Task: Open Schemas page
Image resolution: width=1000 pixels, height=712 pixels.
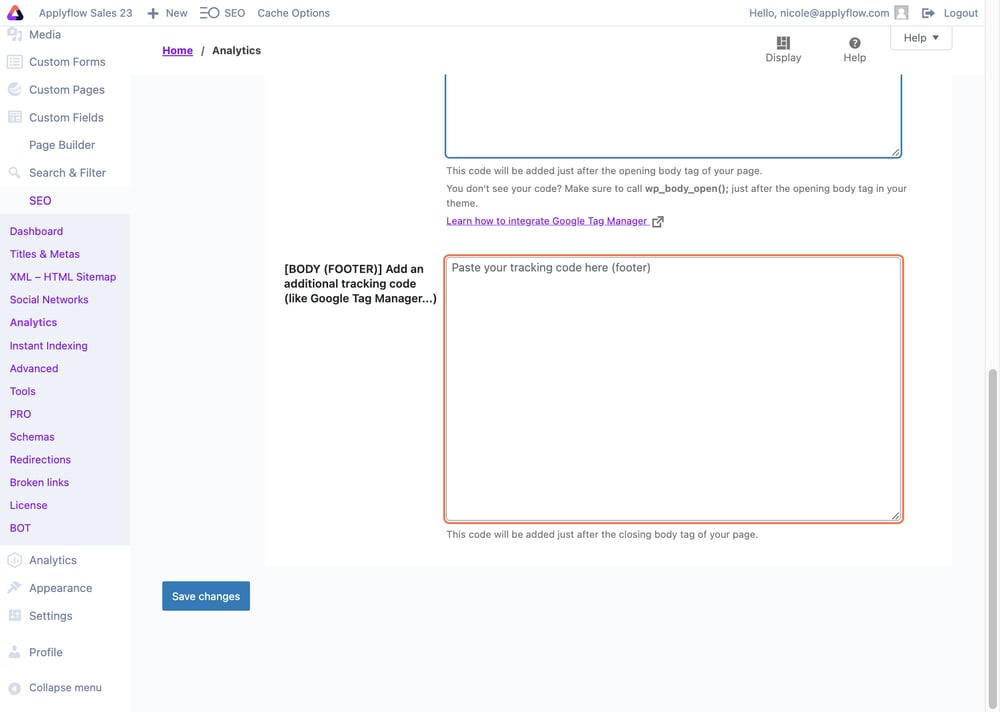Action: coord(32,437)
